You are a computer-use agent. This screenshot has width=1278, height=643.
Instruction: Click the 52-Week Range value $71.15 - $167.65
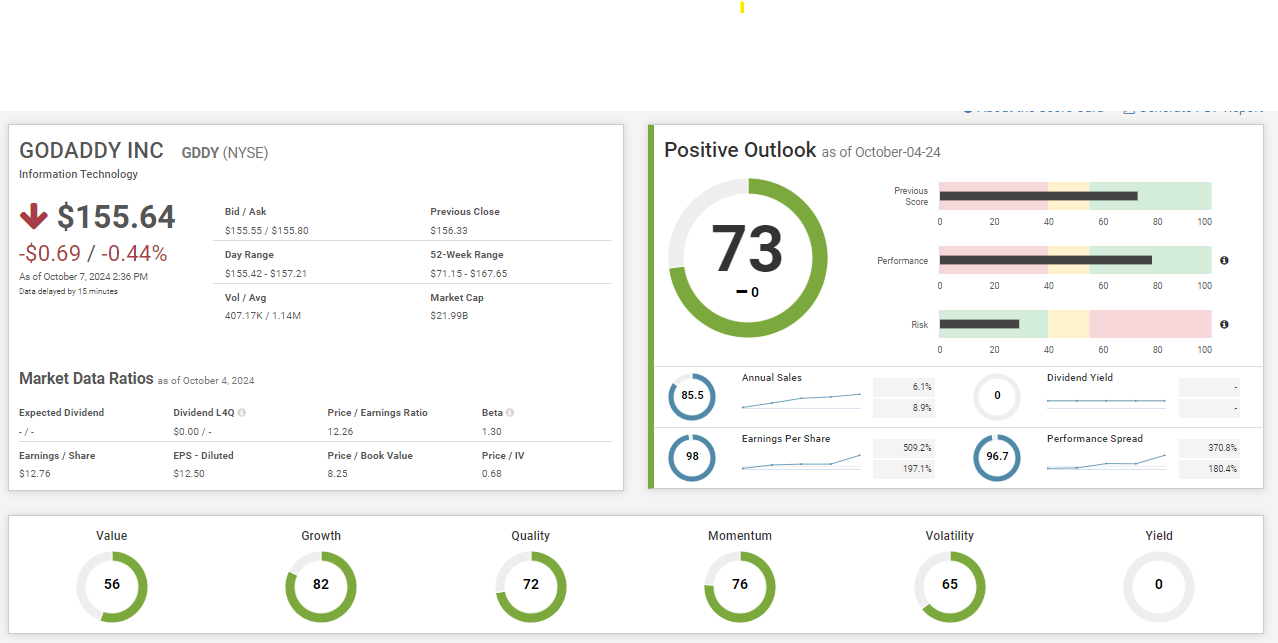pos(469,273)
